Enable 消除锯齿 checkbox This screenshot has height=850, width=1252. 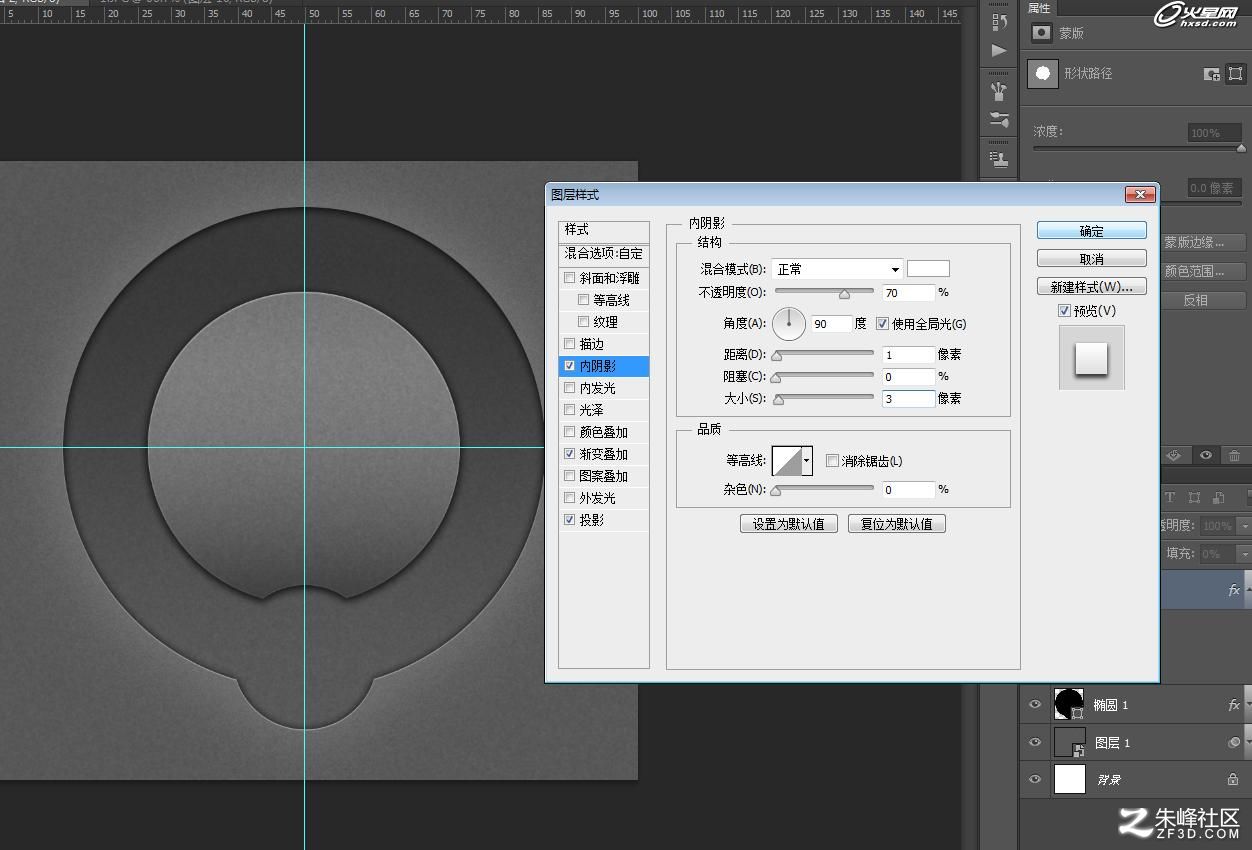click(x=832, y=461)
